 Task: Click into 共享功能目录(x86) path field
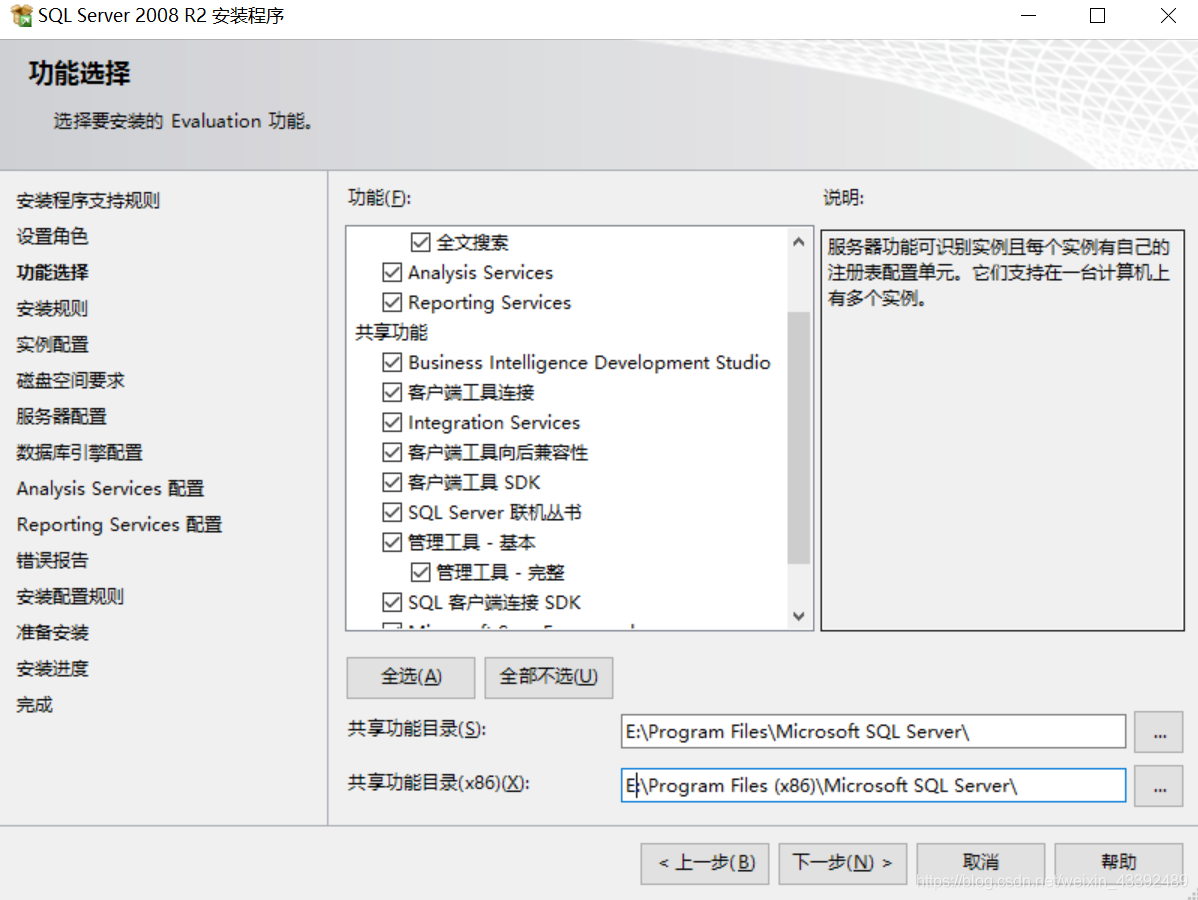tap(873, 785)
